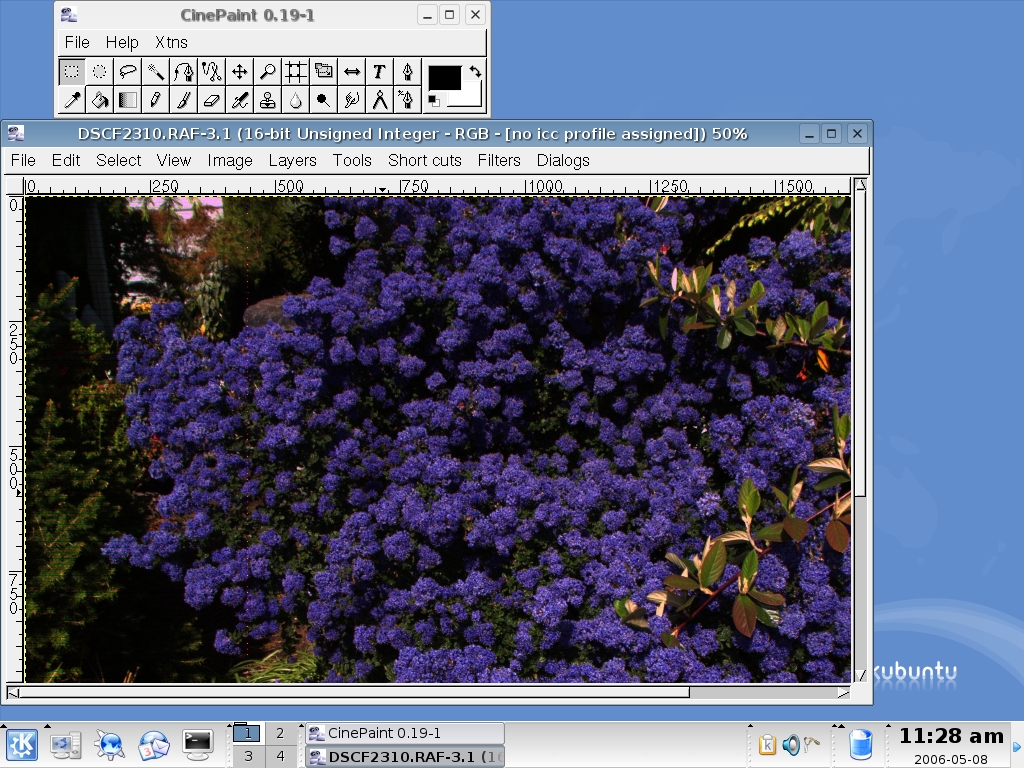Screen dimensions: 1024x768
Task: Pick the Gradient blend tool
Action: (x=127, y=99)
